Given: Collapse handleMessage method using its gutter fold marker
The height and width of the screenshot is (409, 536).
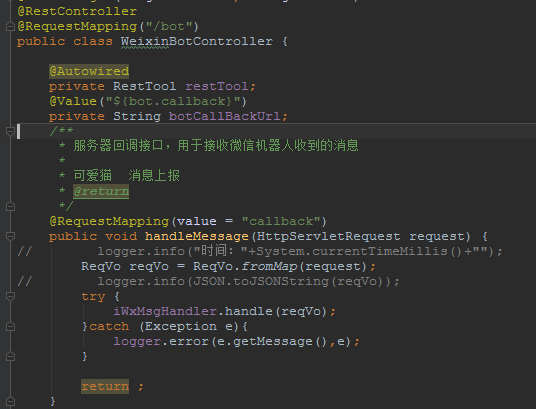Looking at the screenshot, I should click(x=10, y=236).
